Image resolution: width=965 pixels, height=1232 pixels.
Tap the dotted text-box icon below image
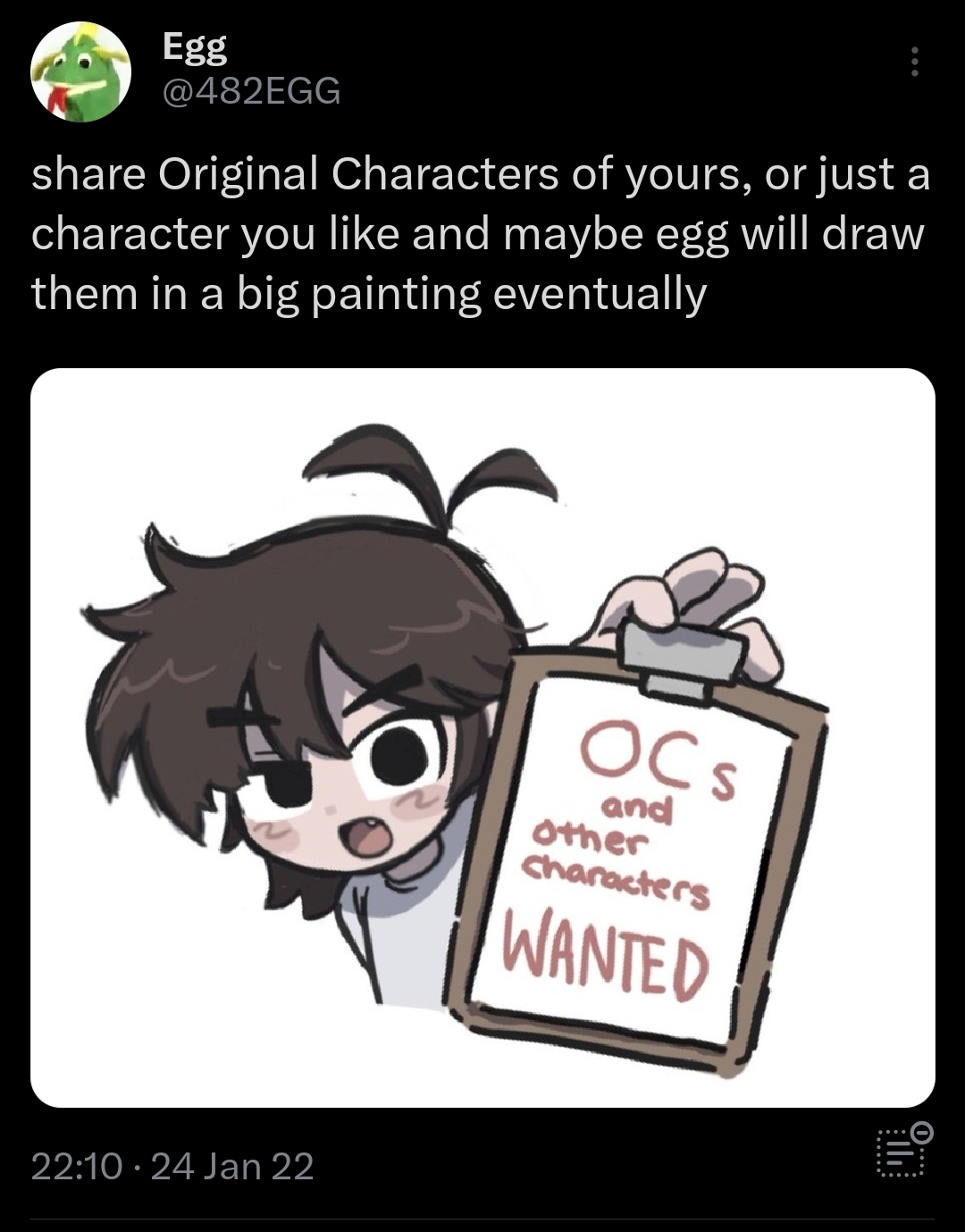(900, 1155)
